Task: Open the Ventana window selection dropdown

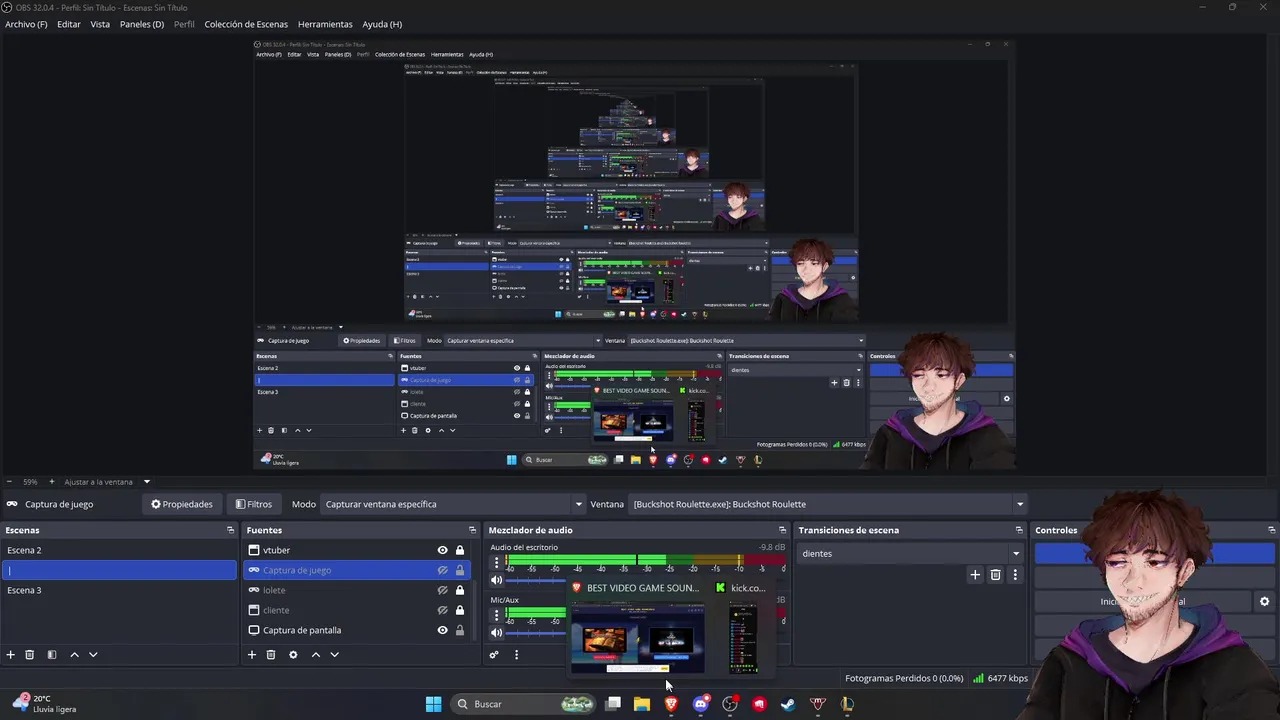Action: coord(828,504)
